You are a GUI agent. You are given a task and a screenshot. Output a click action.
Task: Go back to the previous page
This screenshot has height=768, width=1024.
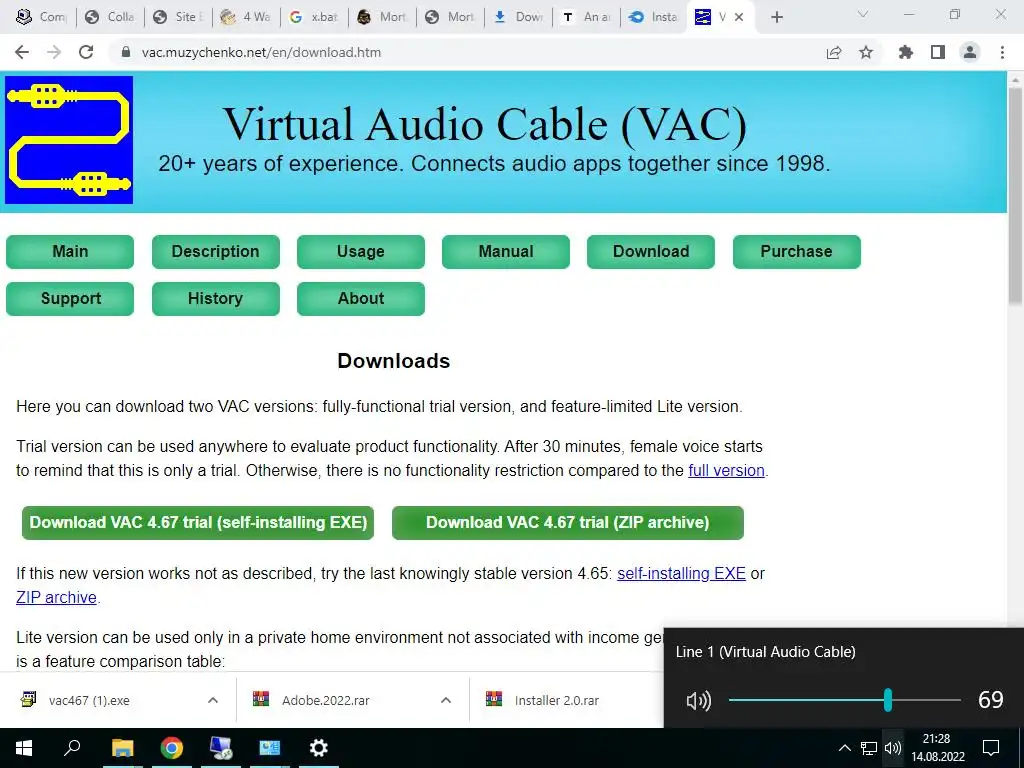click(22, 52)
